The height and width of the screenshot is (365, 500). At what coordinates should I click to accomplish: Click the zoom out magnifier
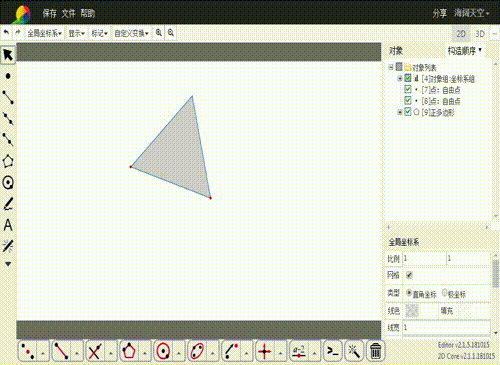[171, 33]
